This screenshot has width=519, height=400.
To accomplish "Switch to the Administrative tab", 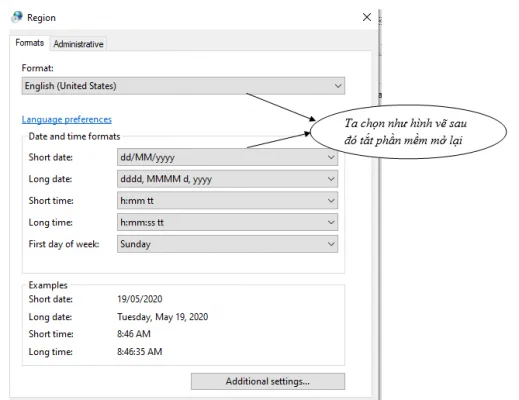I will coord(78,44).
